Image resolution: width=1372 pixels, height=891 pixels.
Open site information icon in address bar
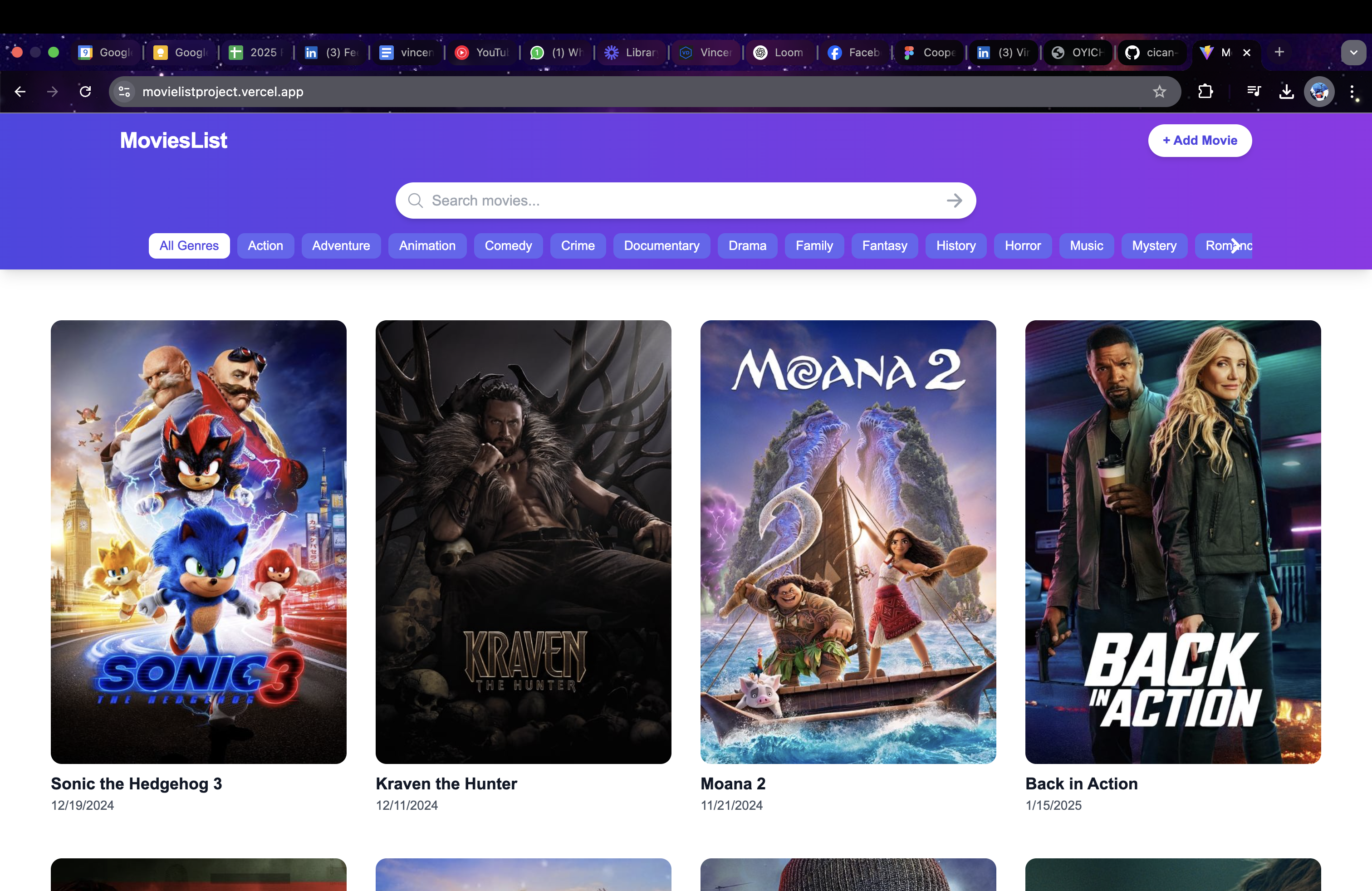pyautogui.click(x=124, y=92)
